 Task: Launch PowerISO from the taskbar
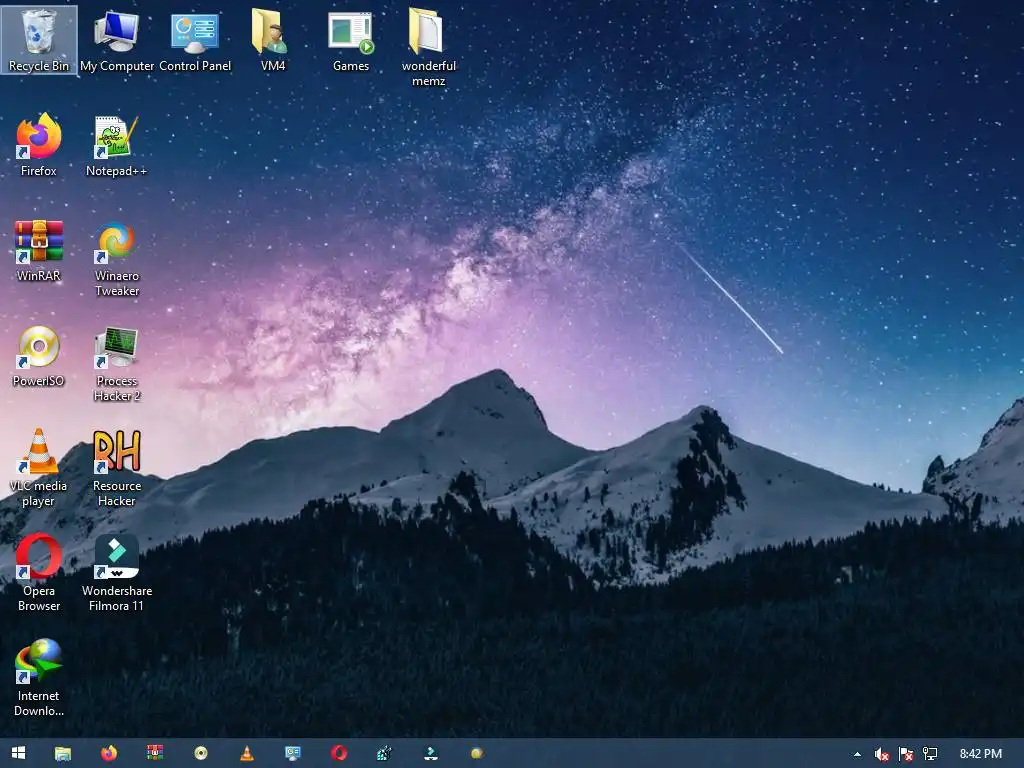200,753
